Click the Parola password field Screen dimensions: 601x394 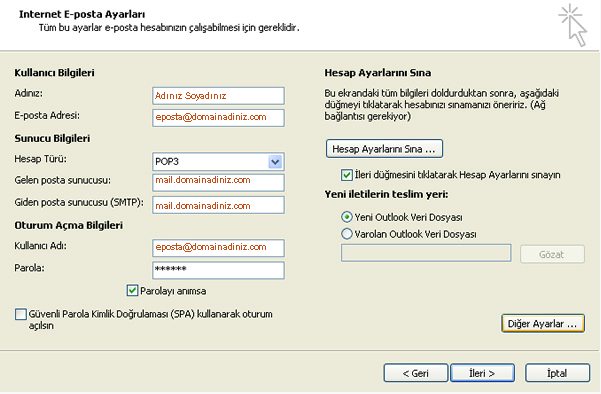coord(218,270)
